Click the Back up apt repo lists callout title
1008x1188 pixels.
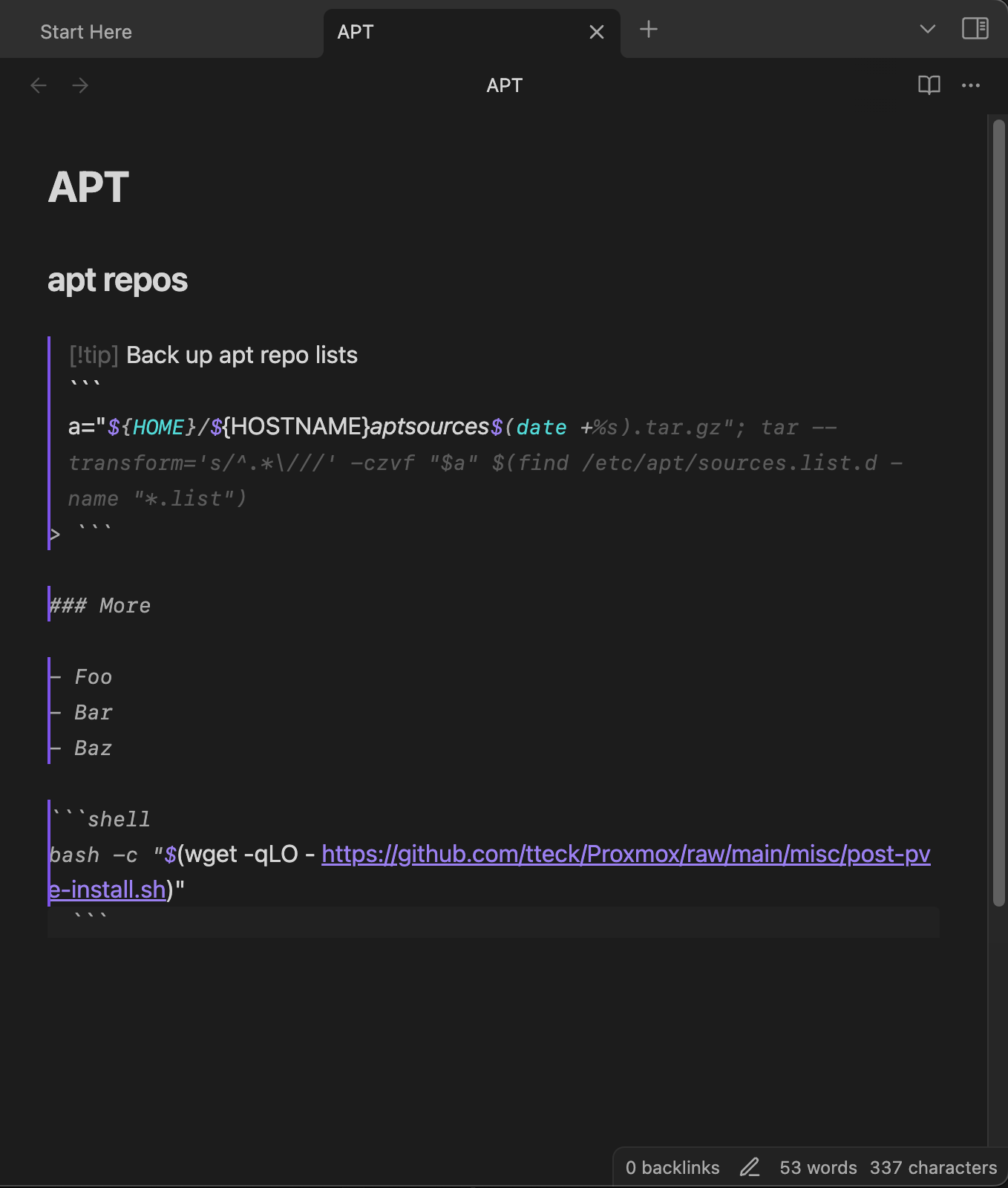point(241,355)
